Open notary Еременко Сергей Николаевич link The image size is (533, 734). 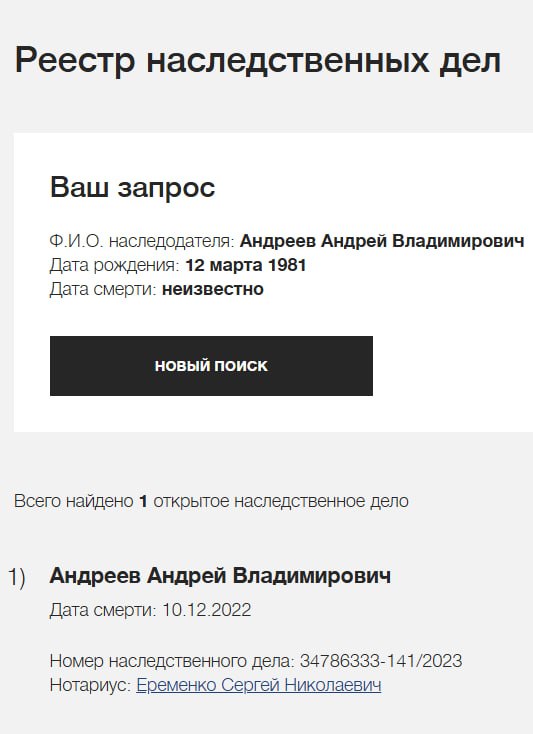258,685
